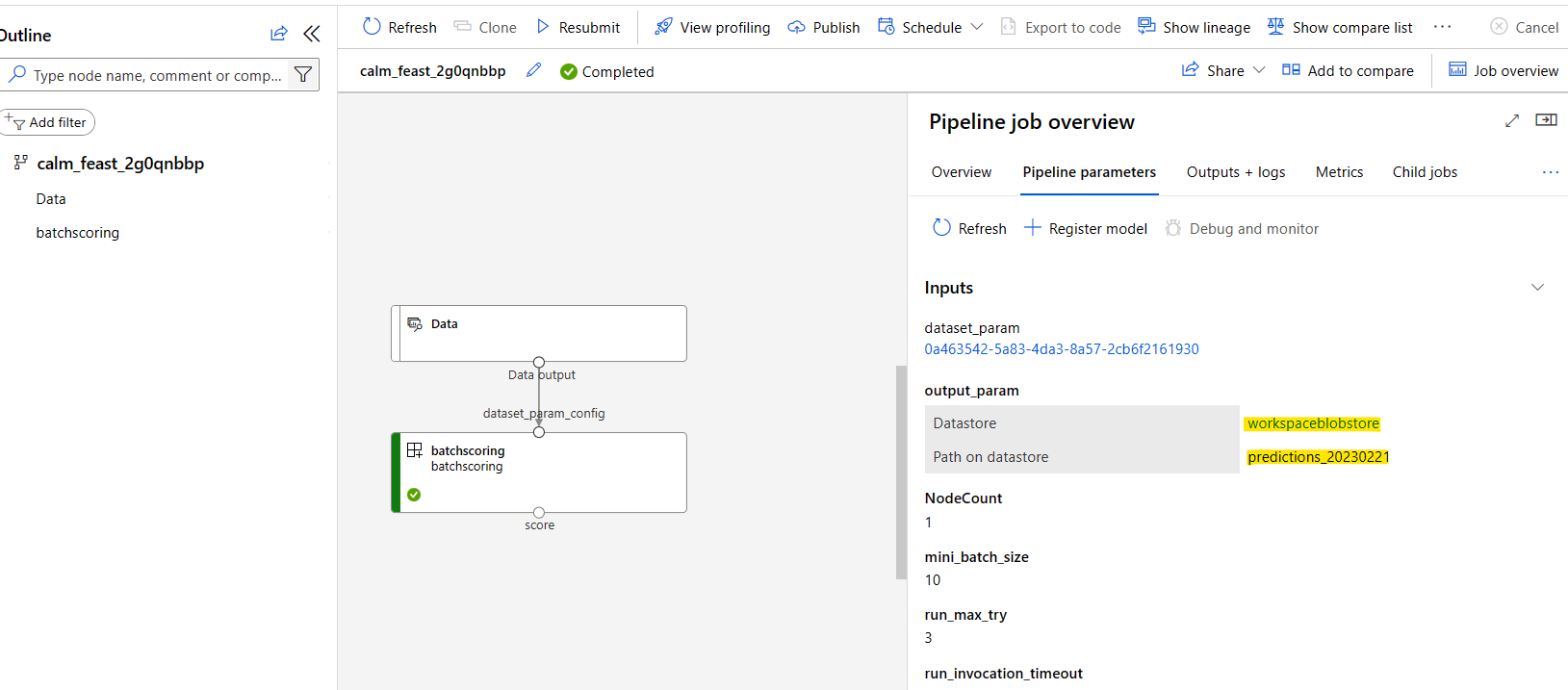Open the Schedule dropdown arrow
1568x690 pixels.
(x=977, y=27)
